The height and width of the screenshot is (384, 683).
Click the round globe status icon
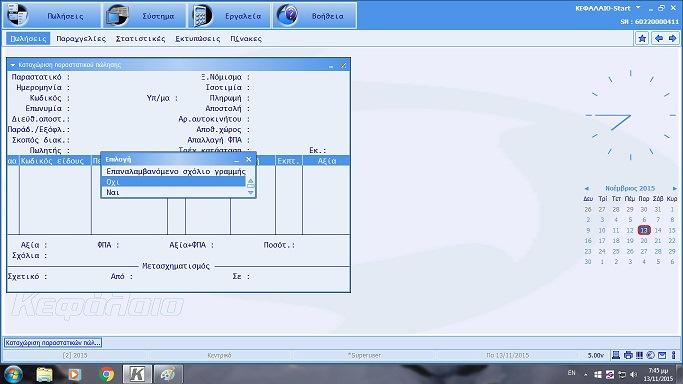click(650, 355)
